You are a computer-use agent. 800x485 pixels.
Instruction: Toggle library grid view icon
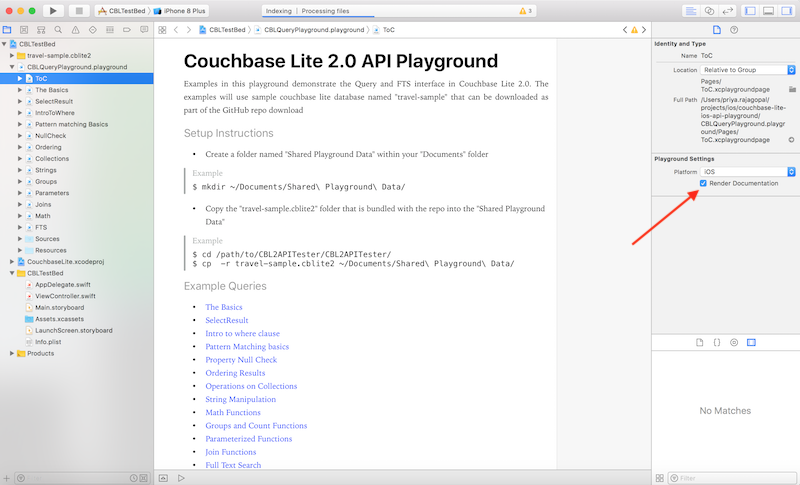tap(660, 478)
